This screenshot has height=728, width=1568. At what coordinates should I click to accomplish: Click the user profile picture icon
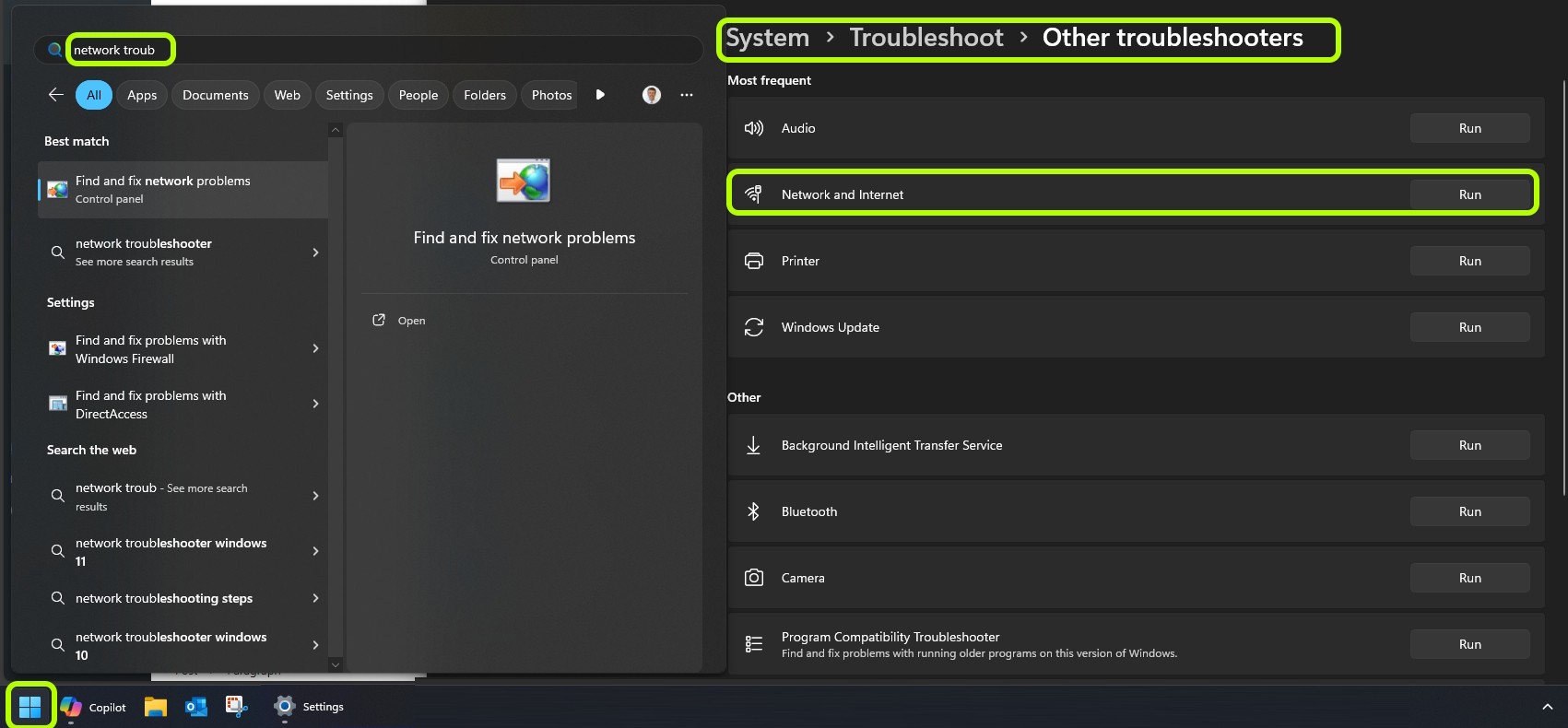(x=652, y=95)
